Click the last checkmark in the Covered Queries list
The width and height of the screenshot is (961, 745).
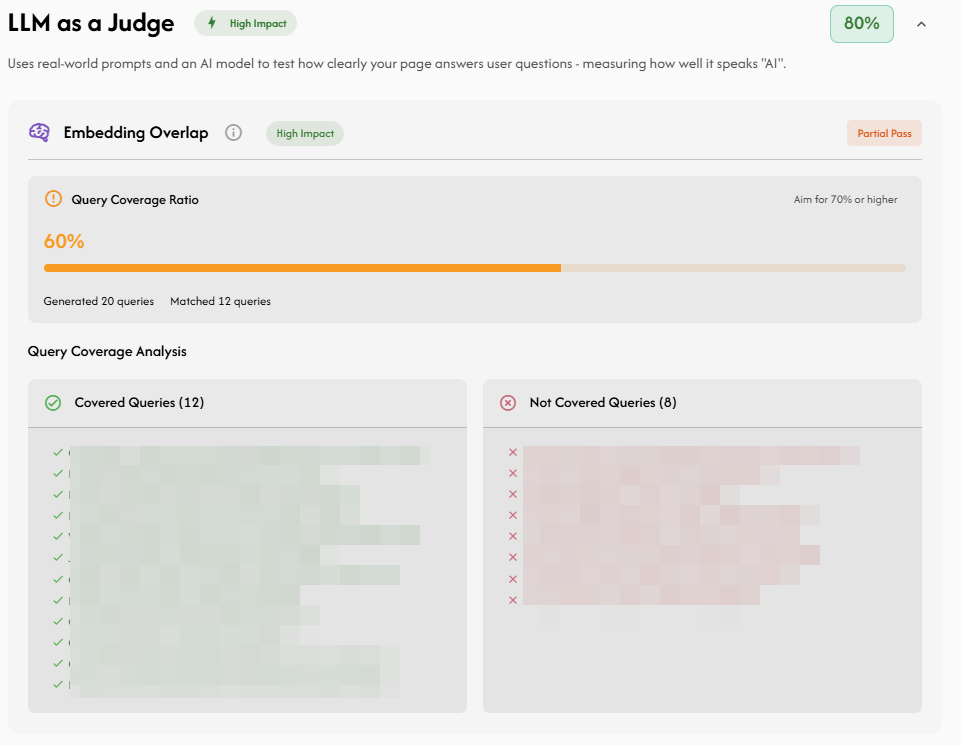click(x=58, y=684)
